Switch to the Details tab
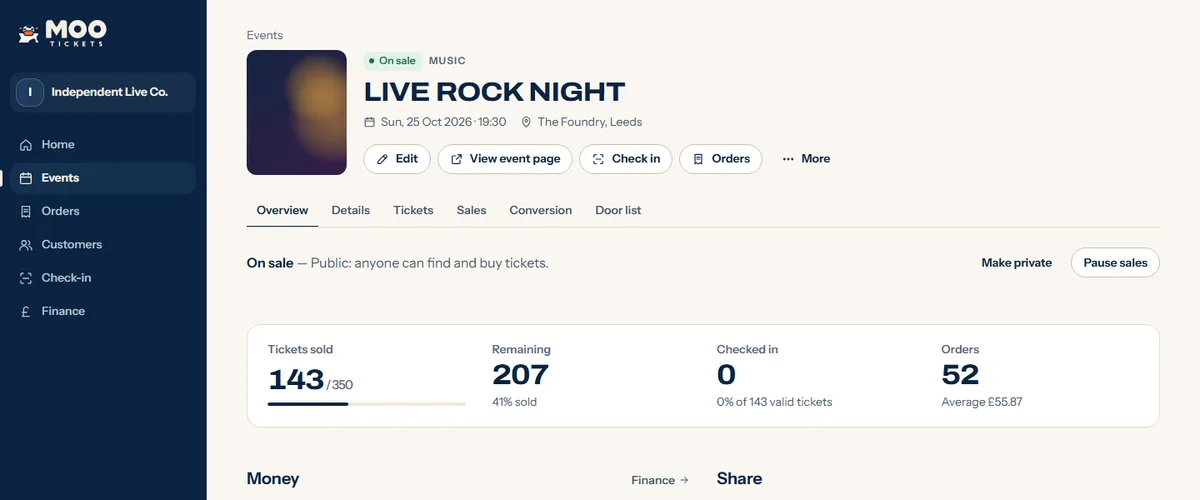This screenshot has height=500, width=1200. pyautogui.click(x=351, y=210)
